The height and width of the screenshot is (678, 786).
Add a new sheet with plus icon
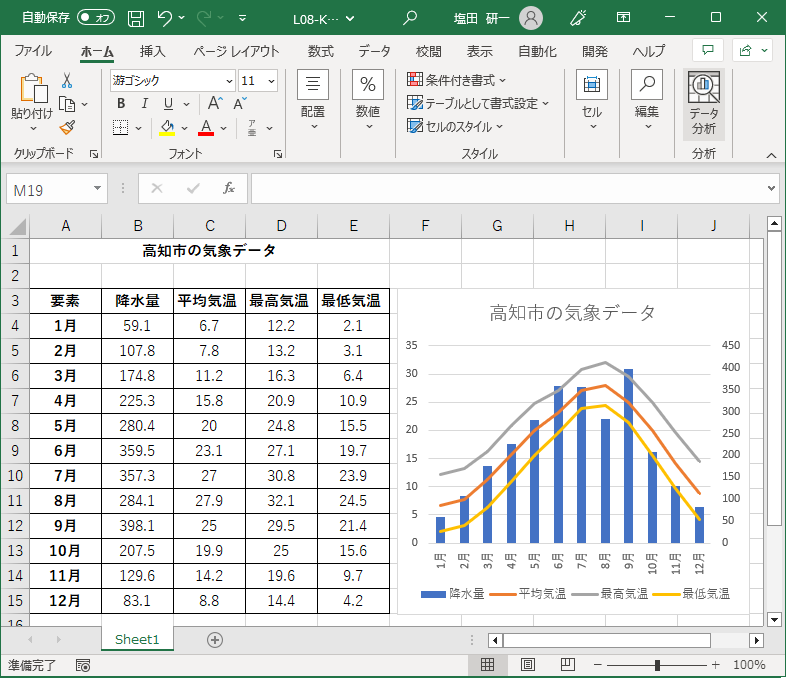(214, 639)
